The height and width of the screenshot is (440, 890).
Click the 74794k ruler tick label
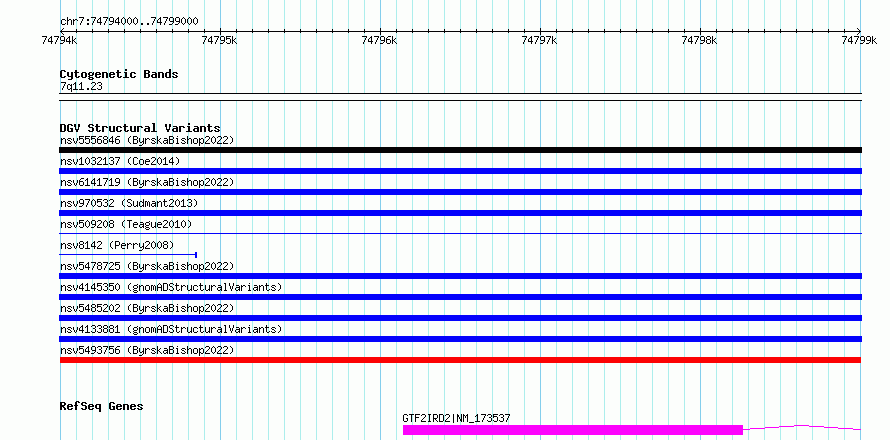point(60,40)
